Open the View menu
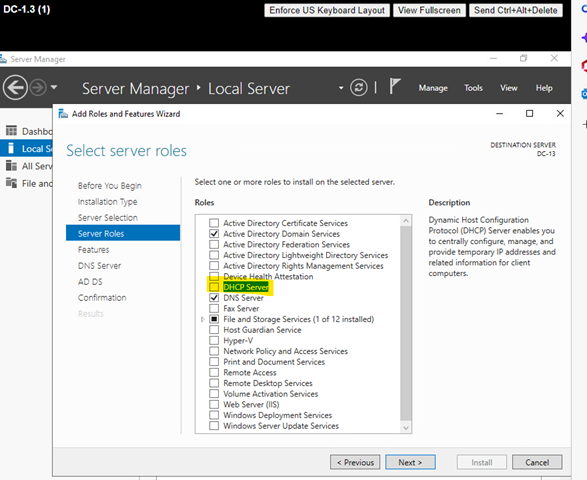 pyautogui.click(x=509, y=88)
